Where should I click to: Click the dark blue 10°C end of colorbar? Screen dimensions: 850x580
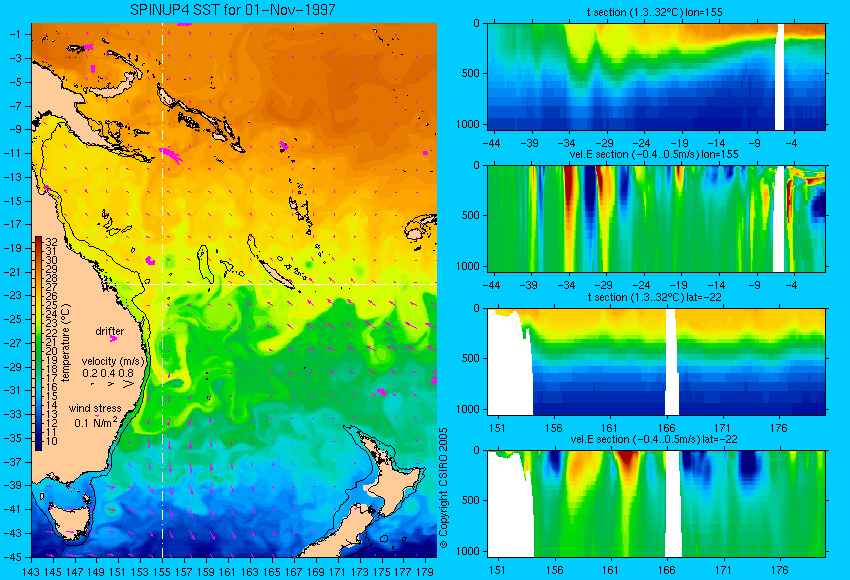click(x=38, y=444)
